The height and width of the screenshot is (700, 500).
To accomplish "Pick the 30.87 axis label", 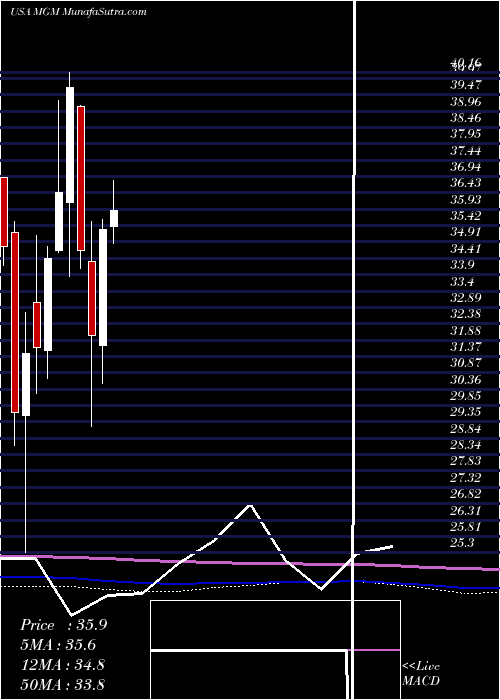I will (x=466, y=363).
